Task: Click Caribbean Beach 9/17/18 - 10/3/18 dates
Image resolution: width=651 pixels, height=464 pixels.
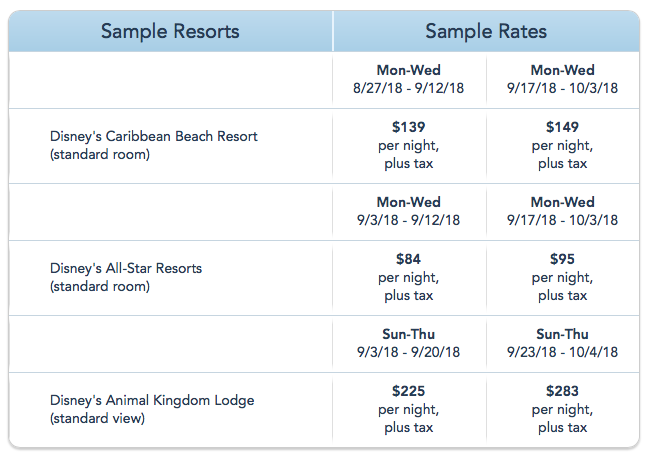Action: (562, 88)
